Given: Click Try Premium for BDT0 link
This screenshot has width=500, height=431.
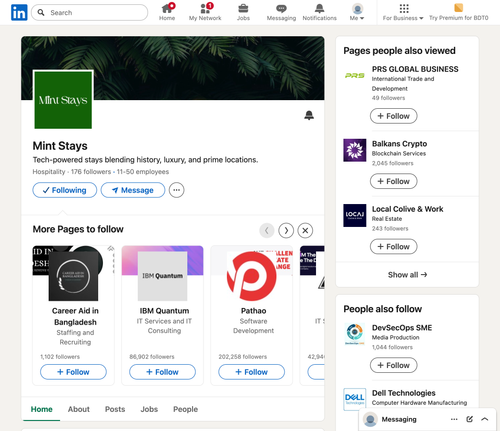Looking at the screenshot, I should (459, 12).
